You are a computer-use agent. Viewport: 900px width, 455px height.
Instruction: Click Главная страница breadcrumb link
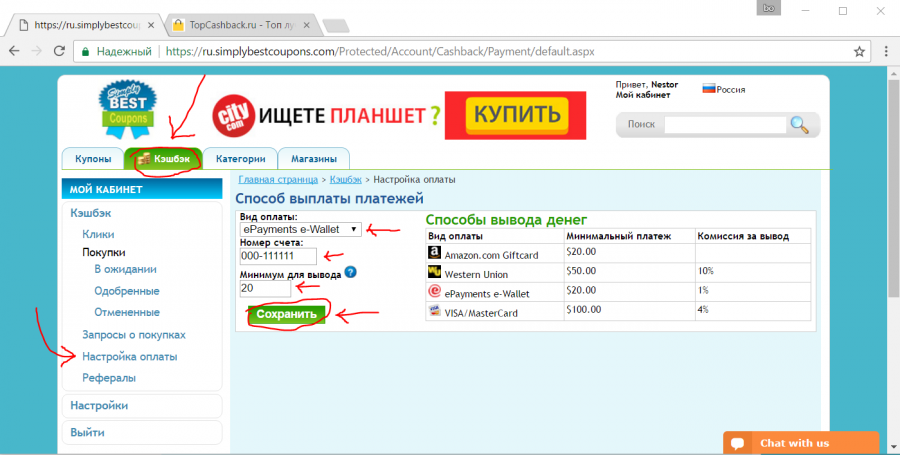coord(278,180)
